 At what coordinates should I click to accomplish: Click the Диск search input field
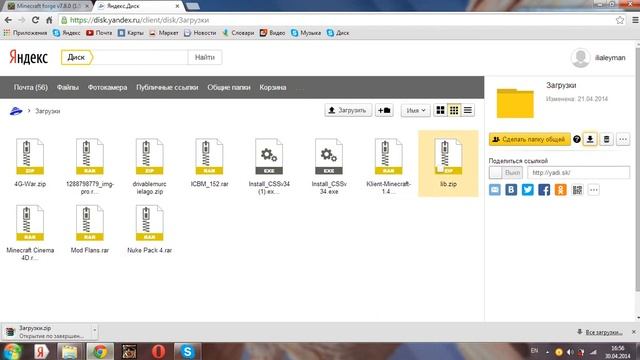click(140, 58)
